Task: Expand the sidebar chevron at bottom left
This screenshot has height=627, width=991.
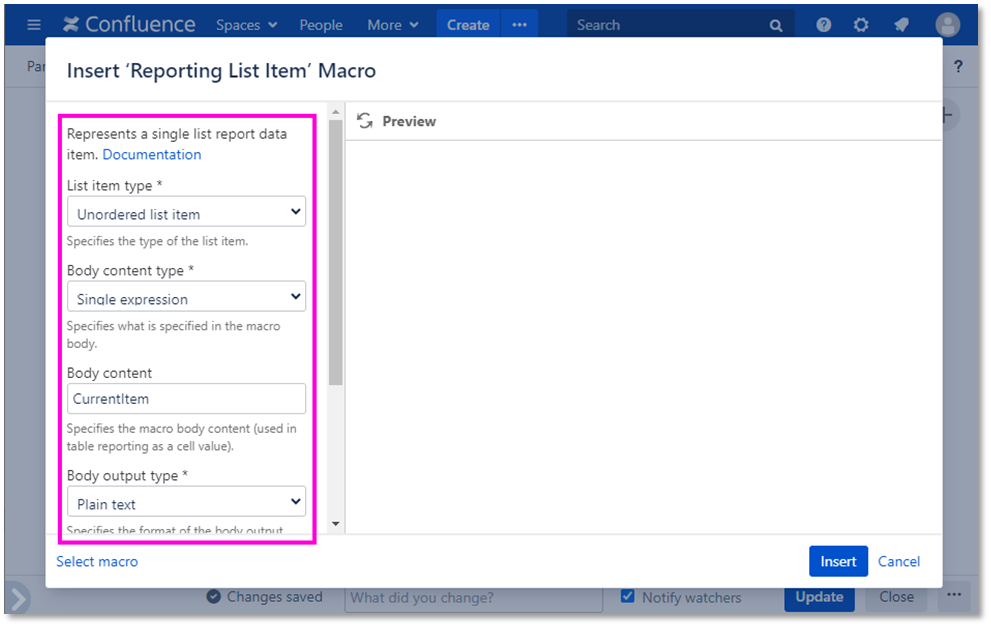Action: click(x=18, y=598)
